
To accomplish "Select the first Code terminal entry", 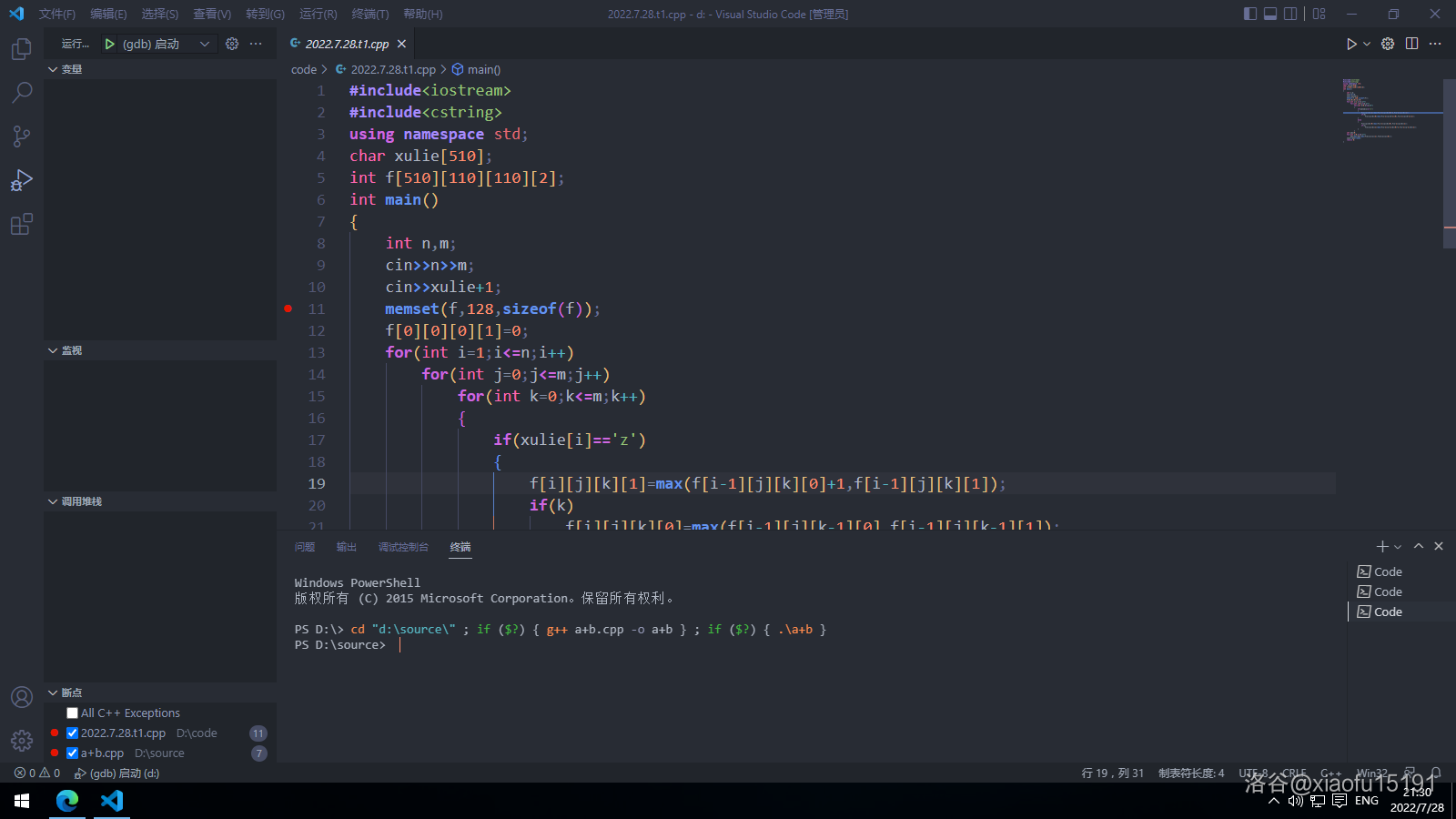I will point(1401,571).
